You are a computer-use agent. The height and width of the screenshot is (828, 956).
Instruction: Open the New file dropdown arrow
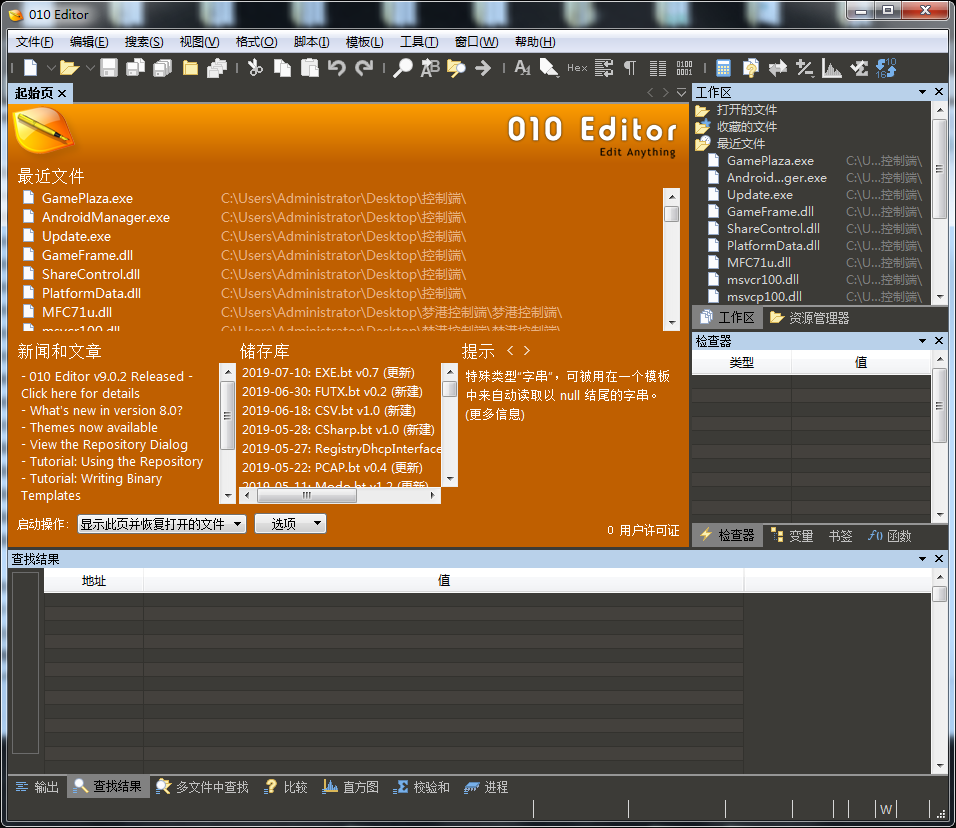51,68
